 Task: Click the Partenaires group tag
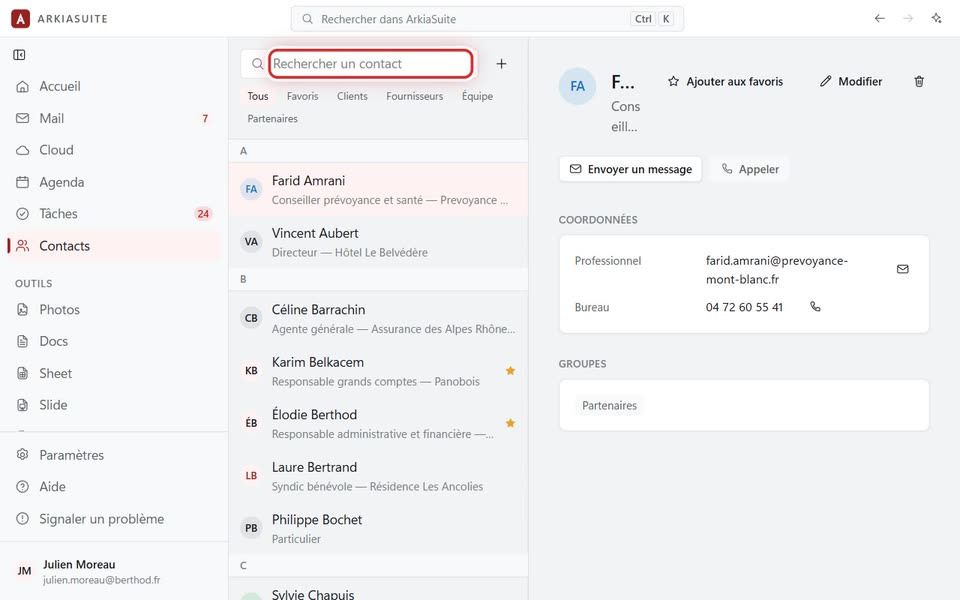tap(609, 405)
